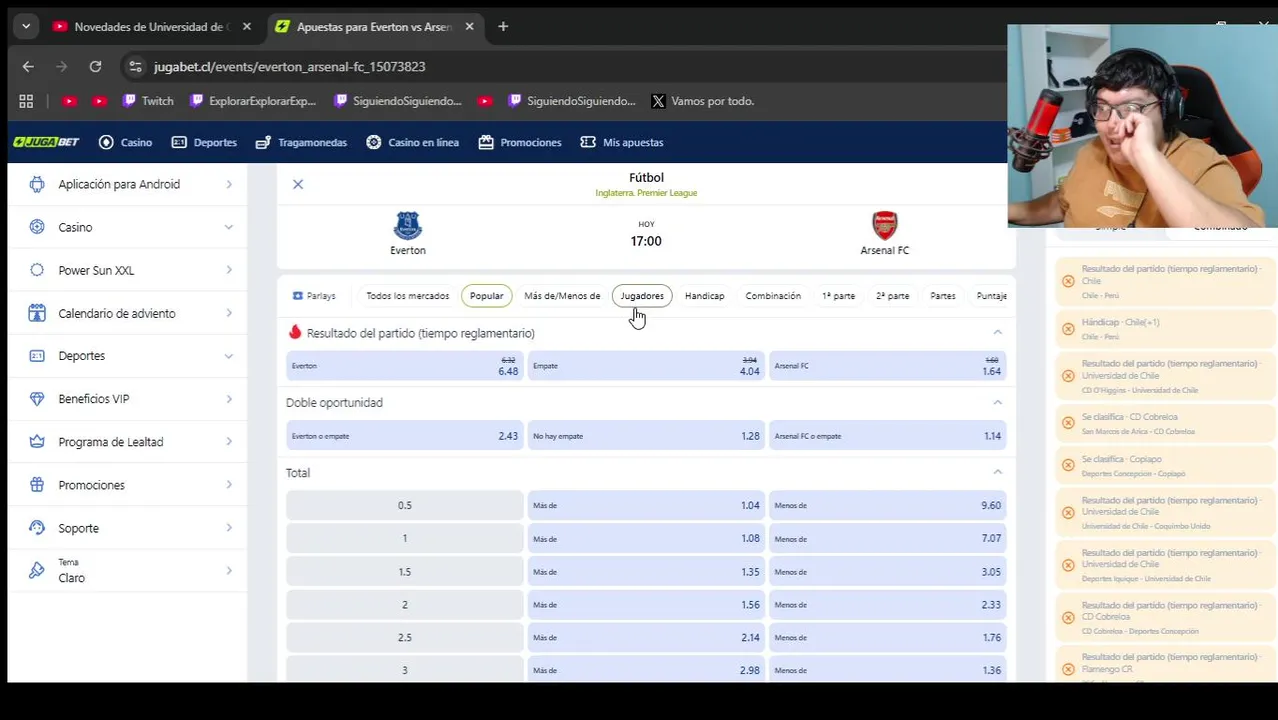Open Vamos por todo bookmark
Image resolution: width=1278 pixels, height=720 pixels.
702,101
